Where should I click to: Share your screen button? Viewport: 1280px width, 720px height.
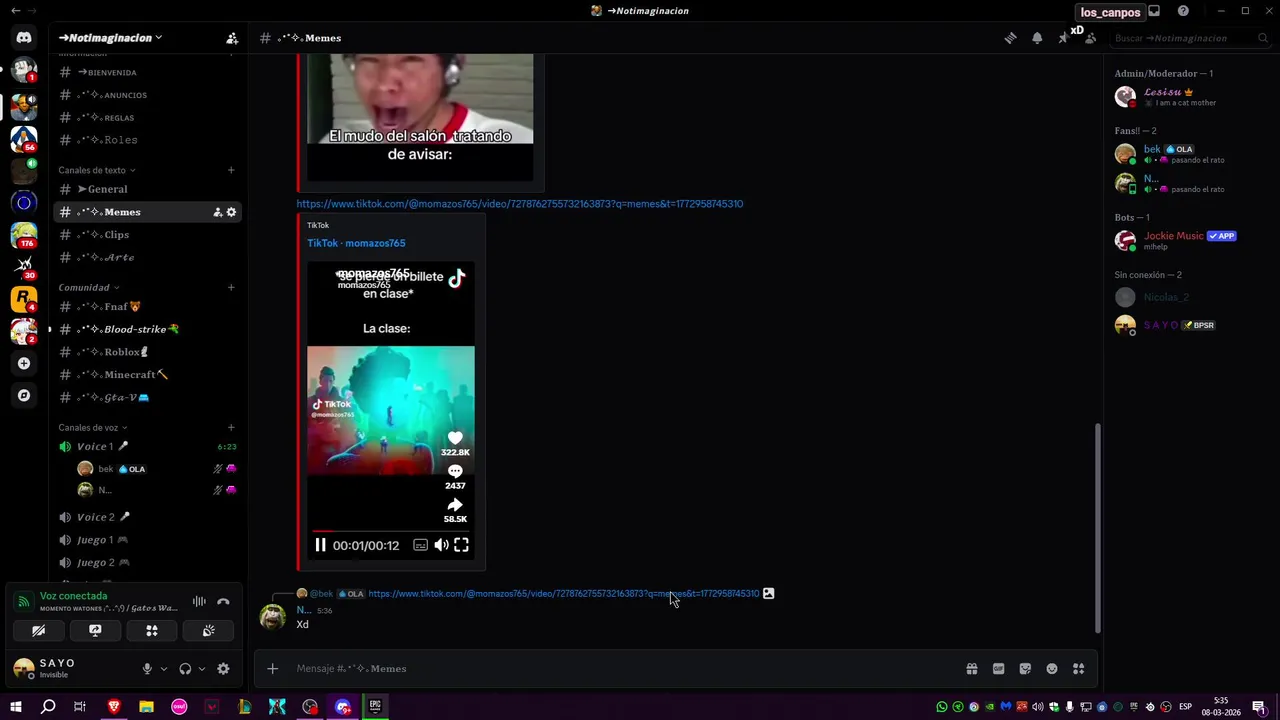point(95,631)
